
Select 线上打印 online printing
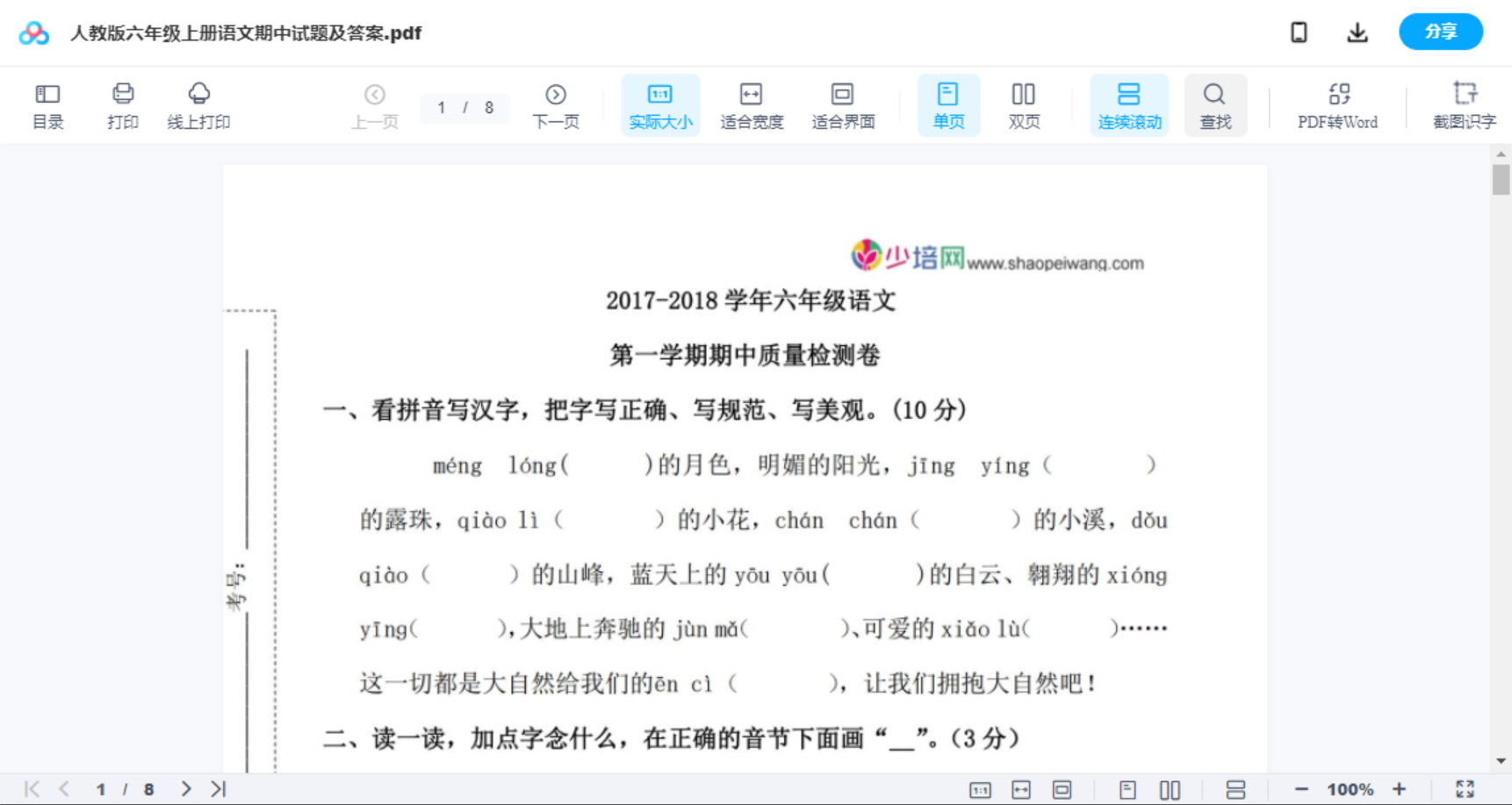(x=199, y=105)
